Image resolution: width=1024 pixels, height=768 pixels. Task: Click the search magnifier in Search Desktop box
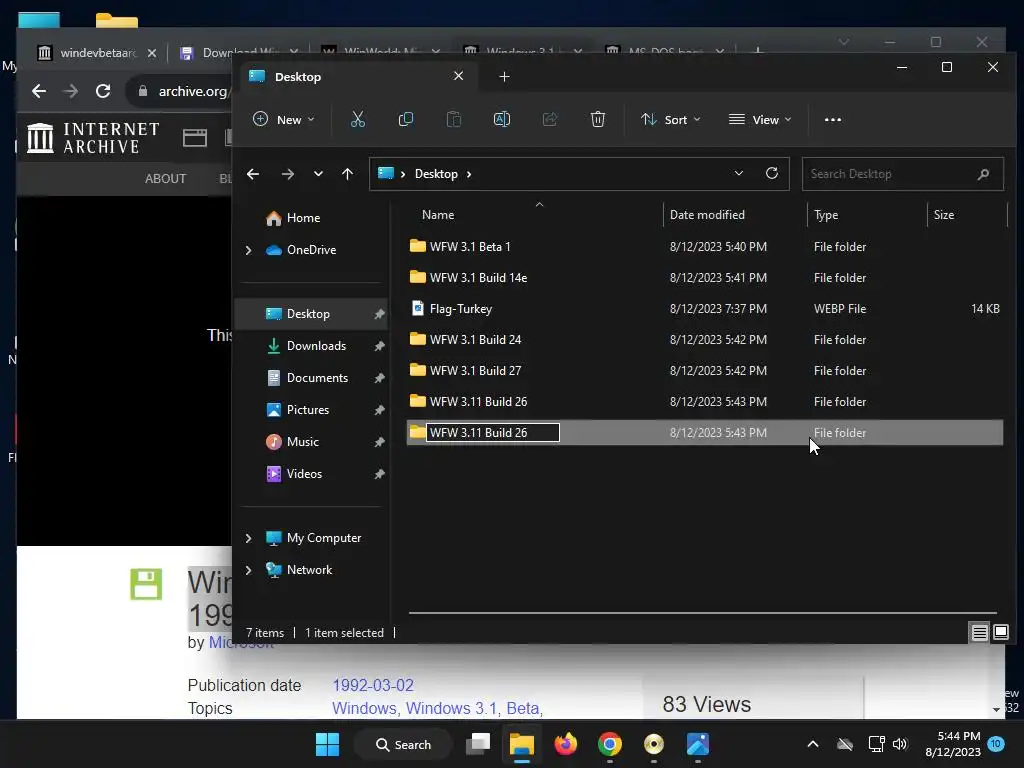pyautogui.click(x=984, y=174)
